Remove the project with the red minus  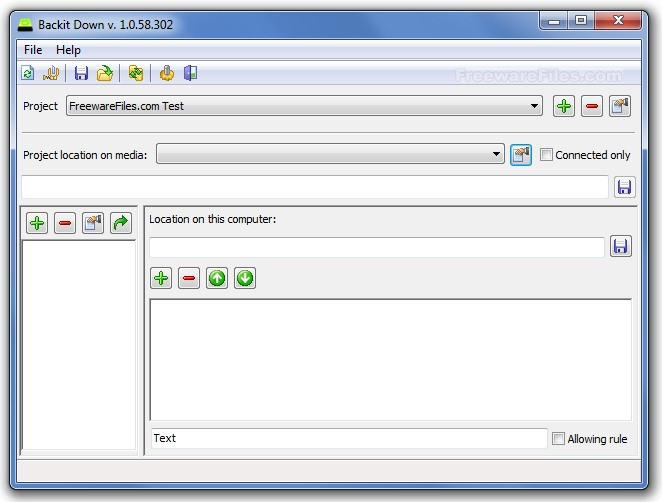592,106
